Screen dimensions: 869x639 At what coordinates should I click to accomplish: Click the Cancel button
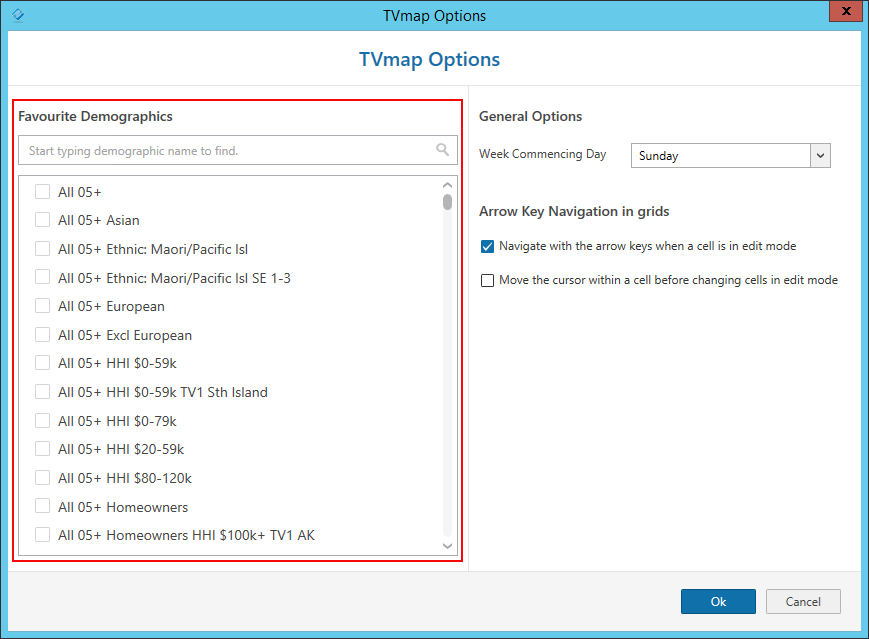pyautogui.click(x=803, y=601)
